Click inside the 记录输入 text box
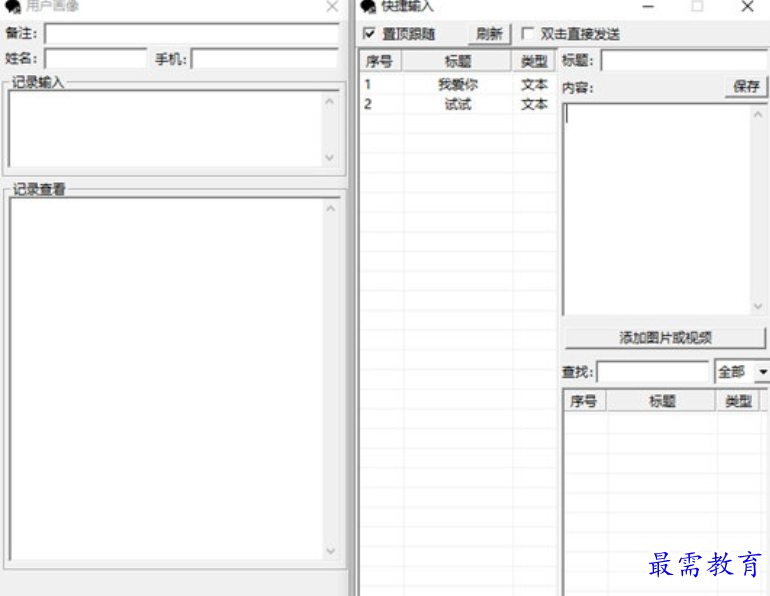Viewport: 770px width, 596px height. point(165,129)
